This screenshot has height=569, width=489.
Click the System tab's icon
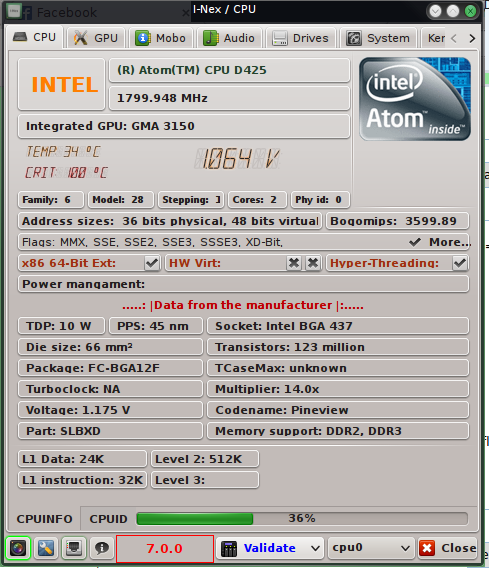pos(354,38)
